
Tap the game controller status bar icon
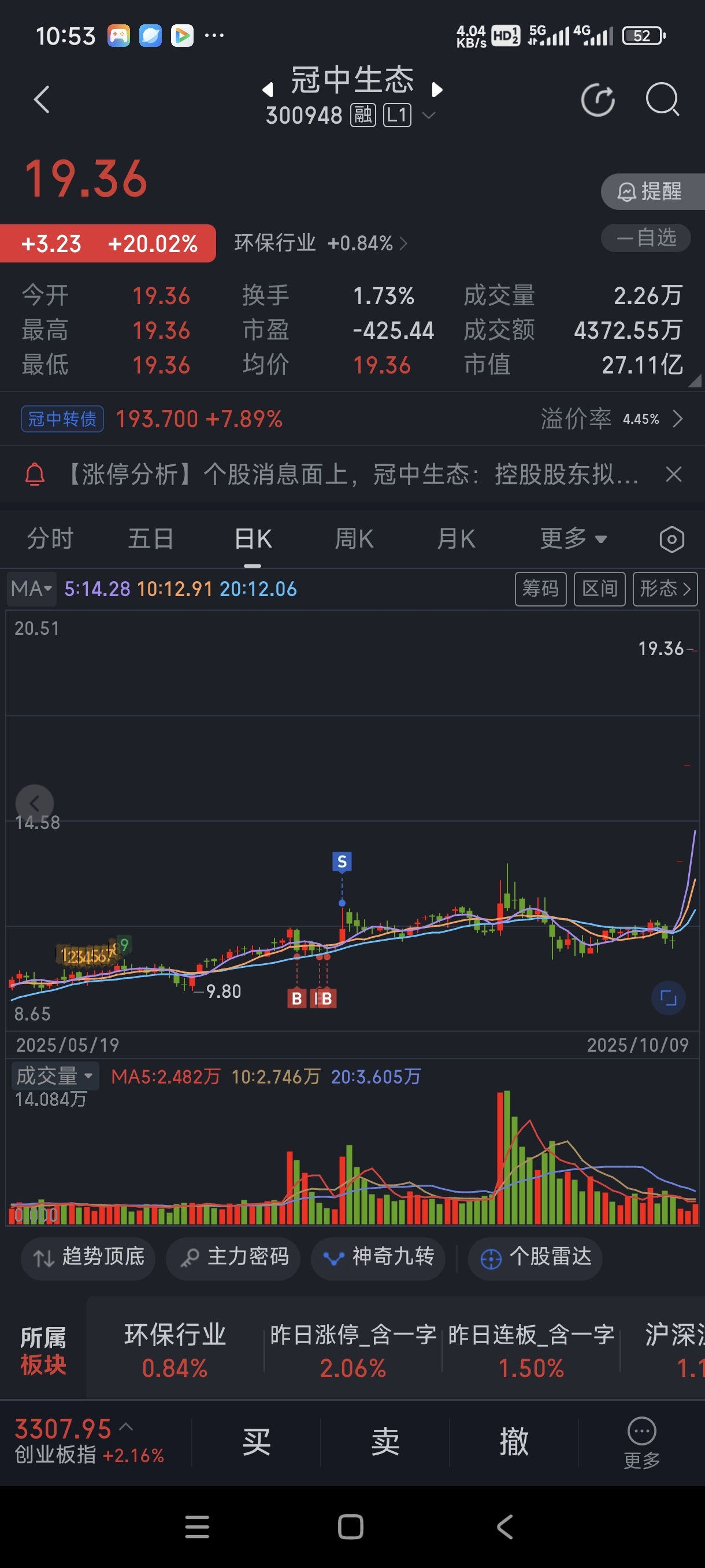(x=118, y=36)
